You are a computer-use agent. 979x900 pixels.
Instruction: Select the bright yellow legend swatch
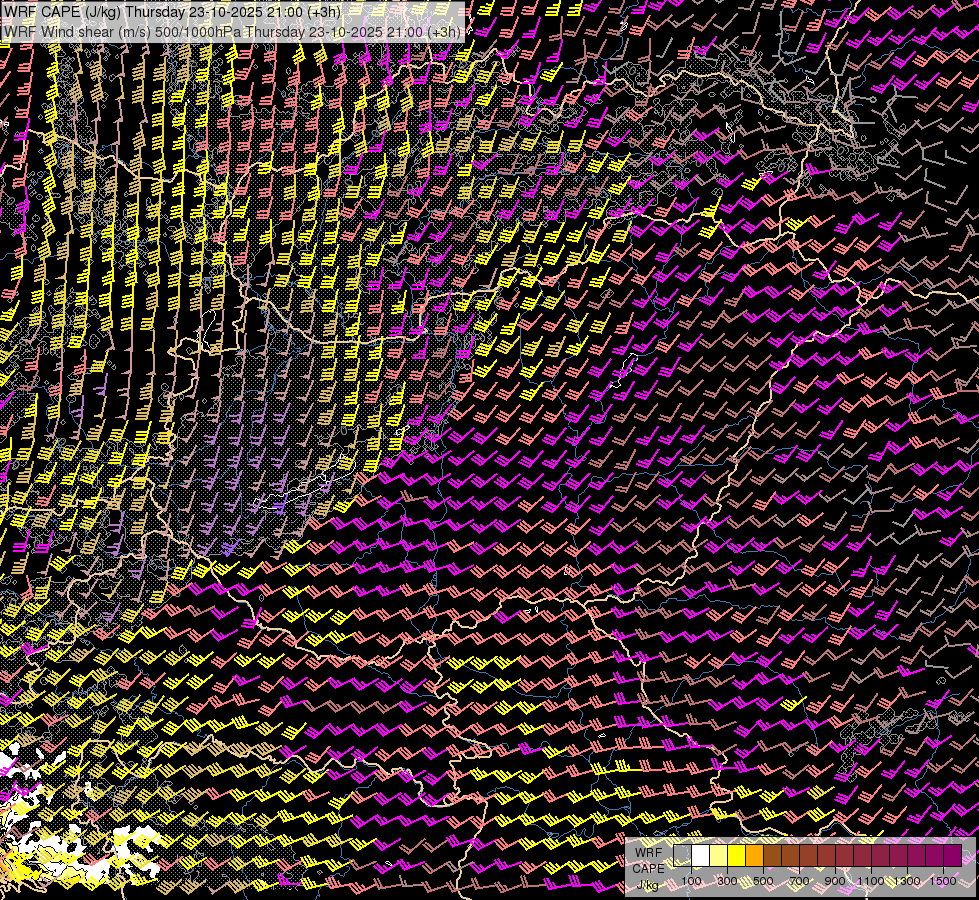(737, 856)
